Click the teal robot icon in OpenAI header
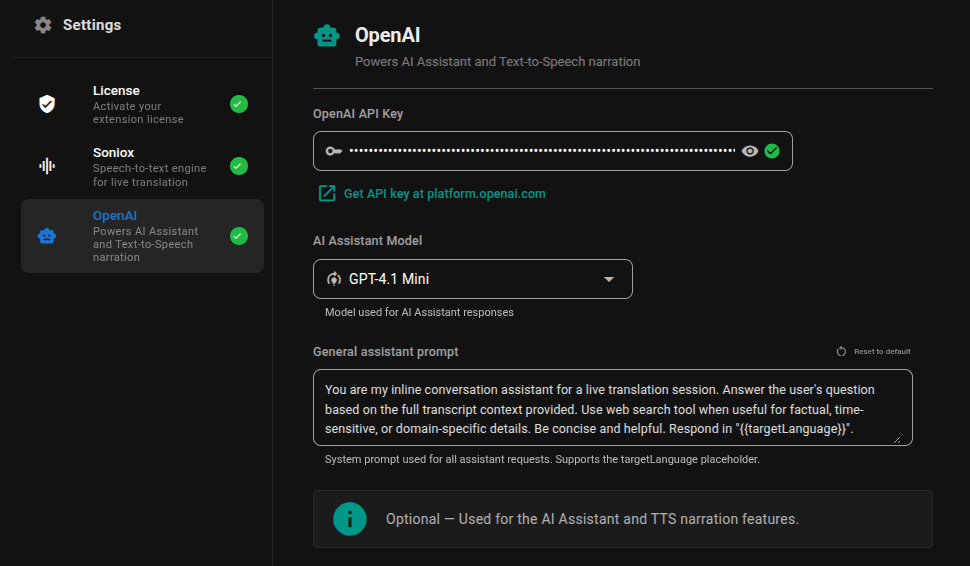This screenshot has width=970, height=566. pos(327,36)
